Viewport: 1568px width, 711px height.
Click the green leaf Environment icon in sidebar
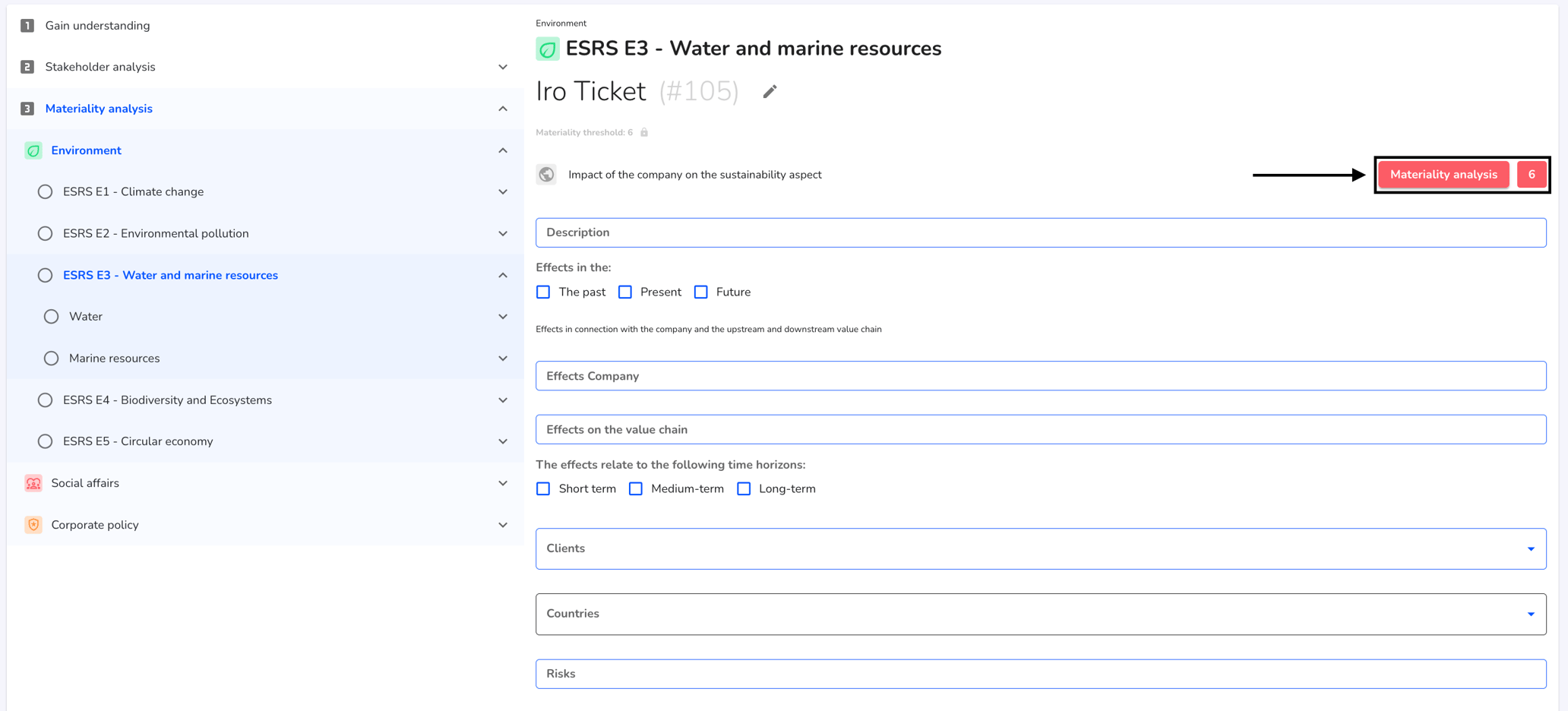[33, 150]
